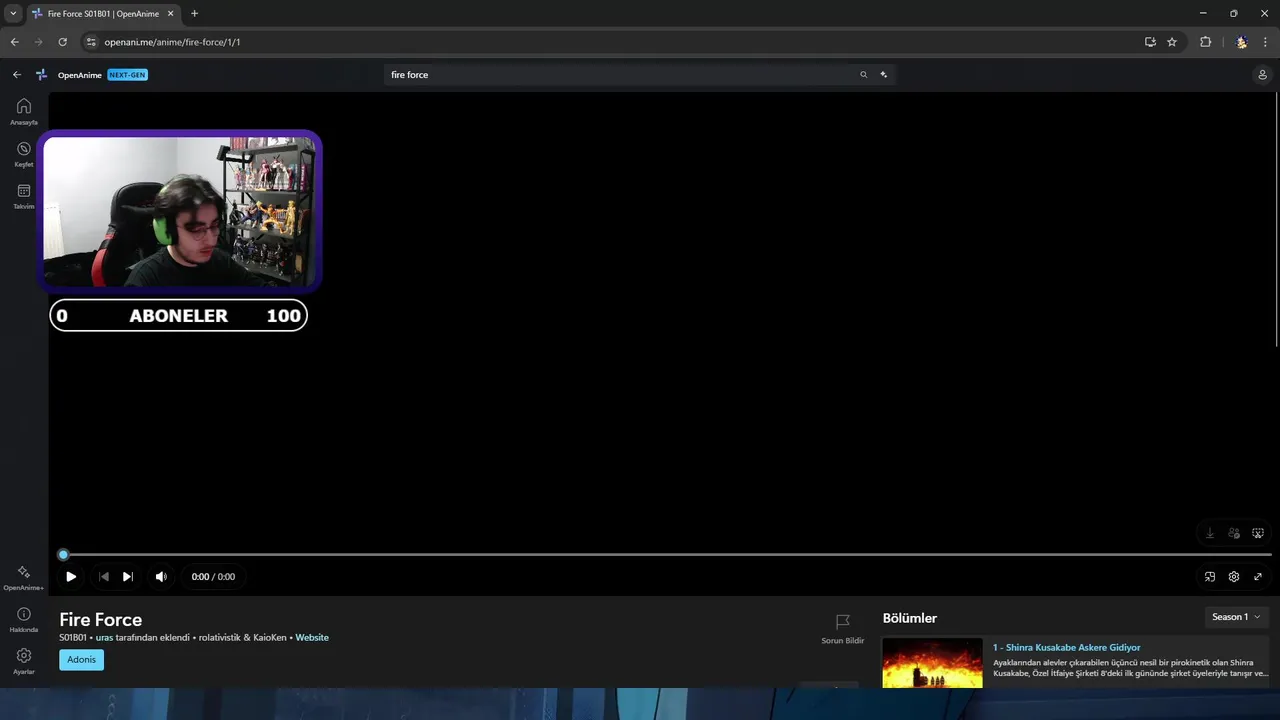
Task: Open the Anasayfa home icon in sidebar
Action: pyautogui.click(x=24, y=106)
